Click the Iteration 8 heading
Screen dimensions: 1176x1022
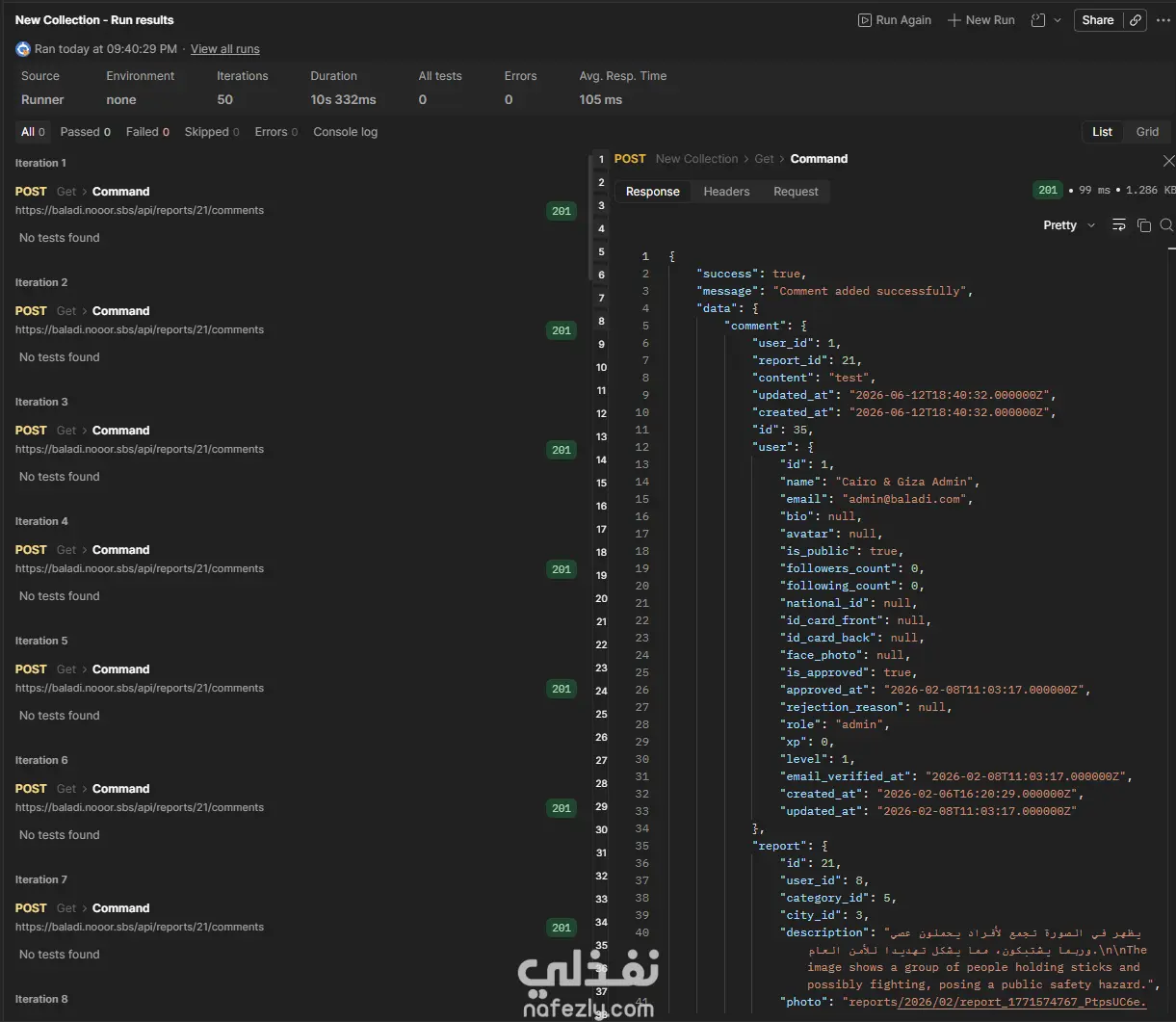click(x=41, y=1000)
